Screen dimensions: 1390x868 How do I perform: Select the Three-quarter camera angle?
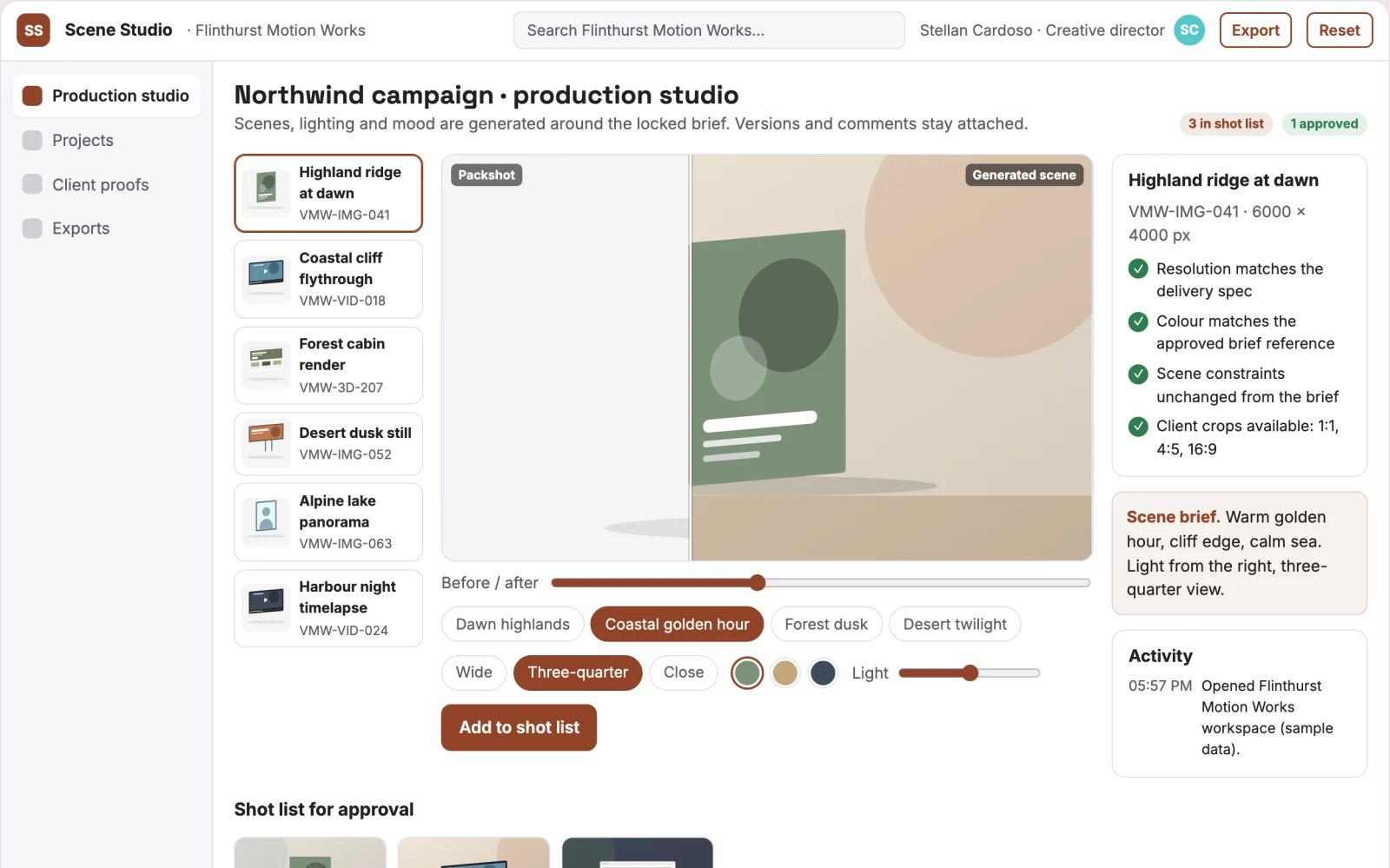coord(578,673)
